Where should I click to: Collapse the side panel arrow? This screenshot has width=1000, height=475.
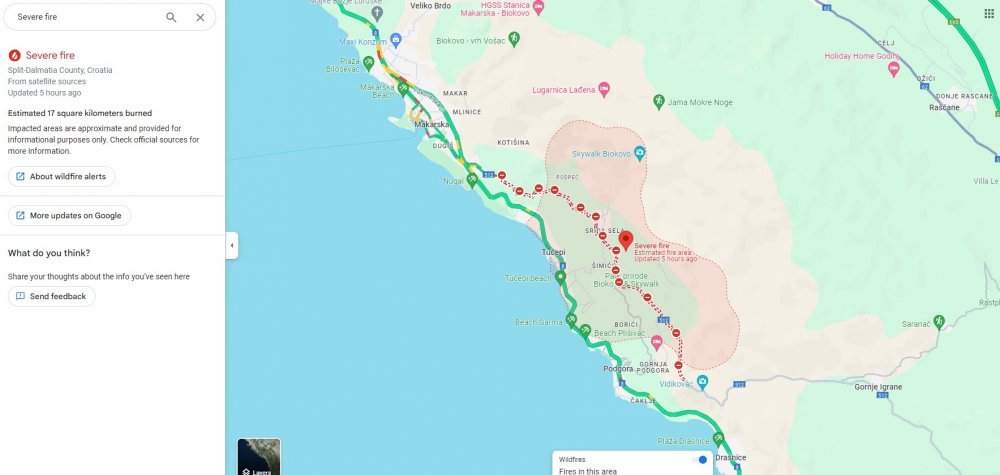point(232,245)
